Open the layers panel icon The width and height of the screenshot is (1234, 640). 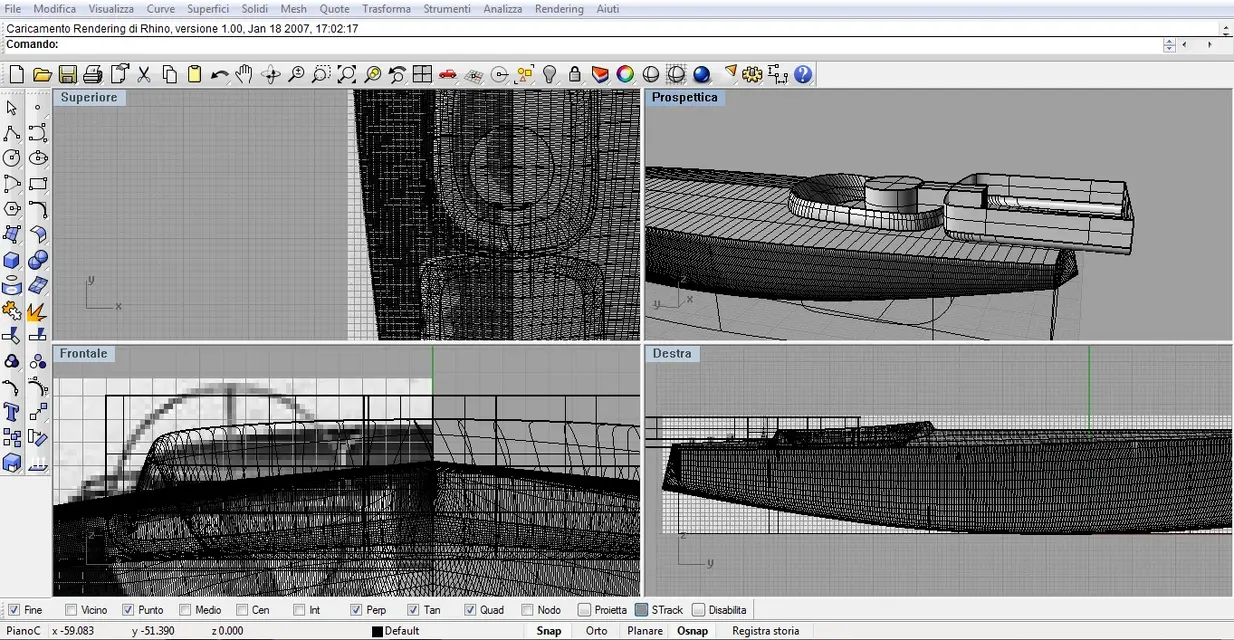click(600, 74)
